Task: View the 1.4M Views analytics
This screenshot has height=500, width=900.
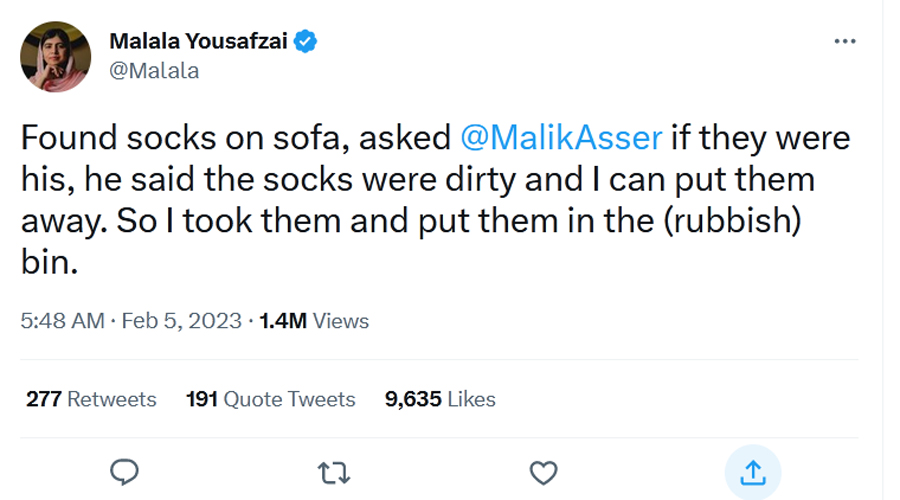Action: point(314,321)
